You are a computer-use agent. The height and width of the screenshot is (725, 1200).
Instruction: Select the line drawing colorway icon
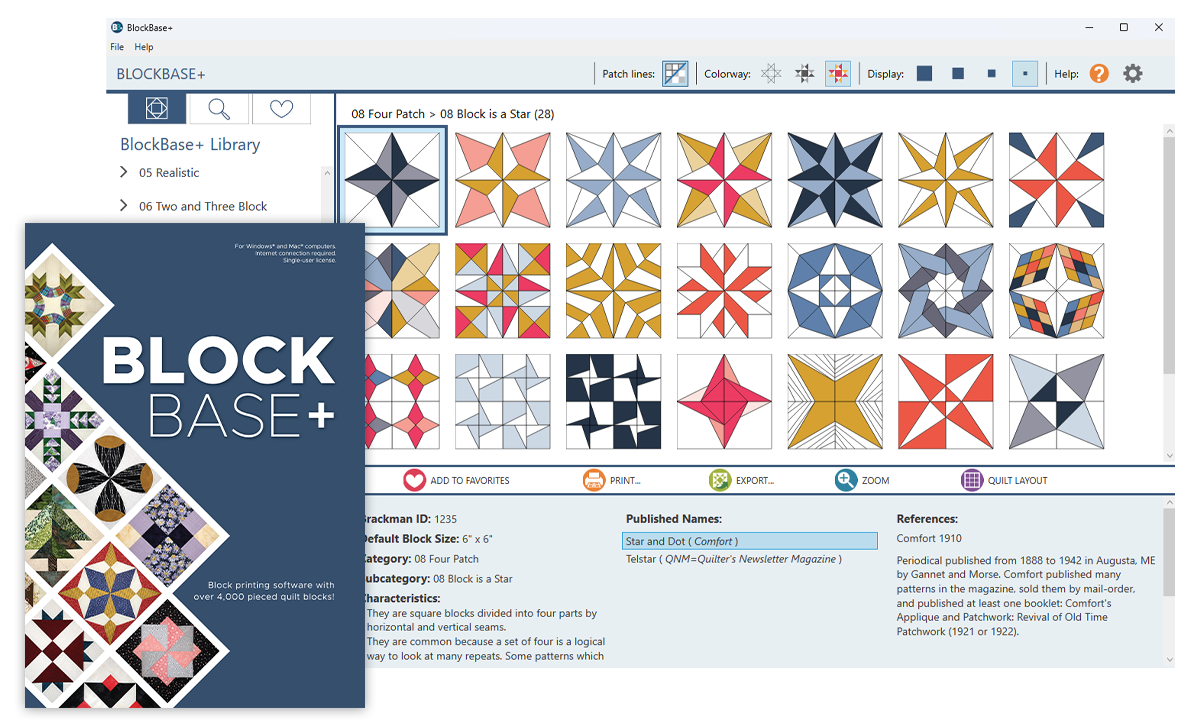771,74
